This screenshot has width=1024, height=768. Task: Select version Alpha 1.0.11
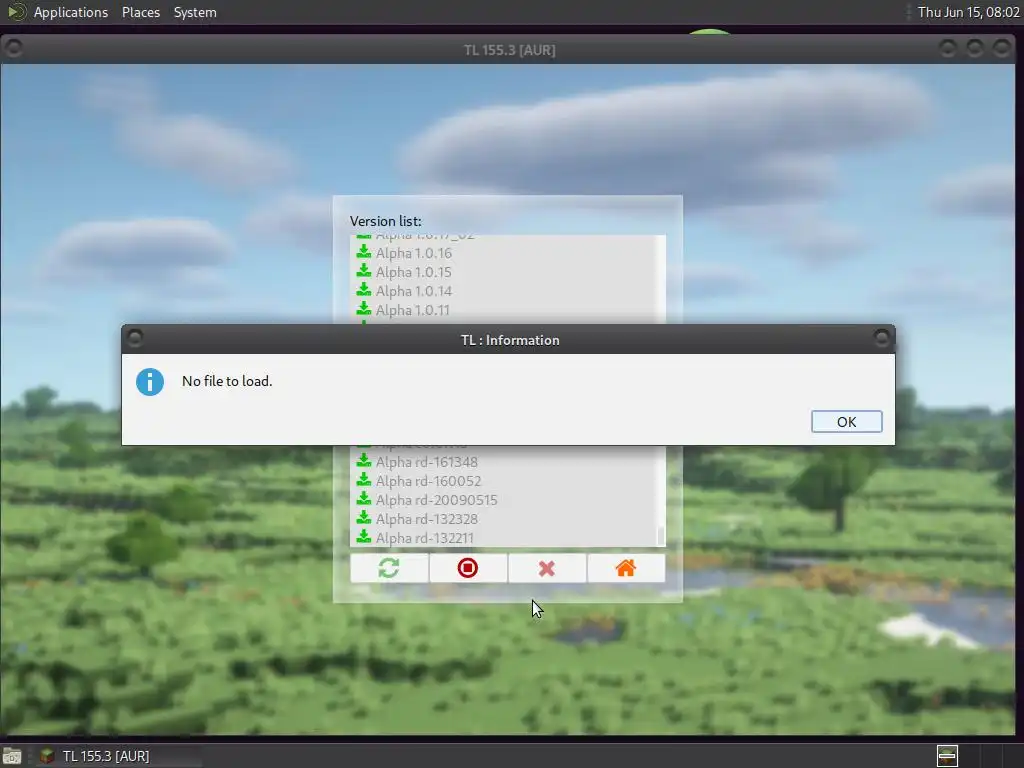[x=413, y=310]
